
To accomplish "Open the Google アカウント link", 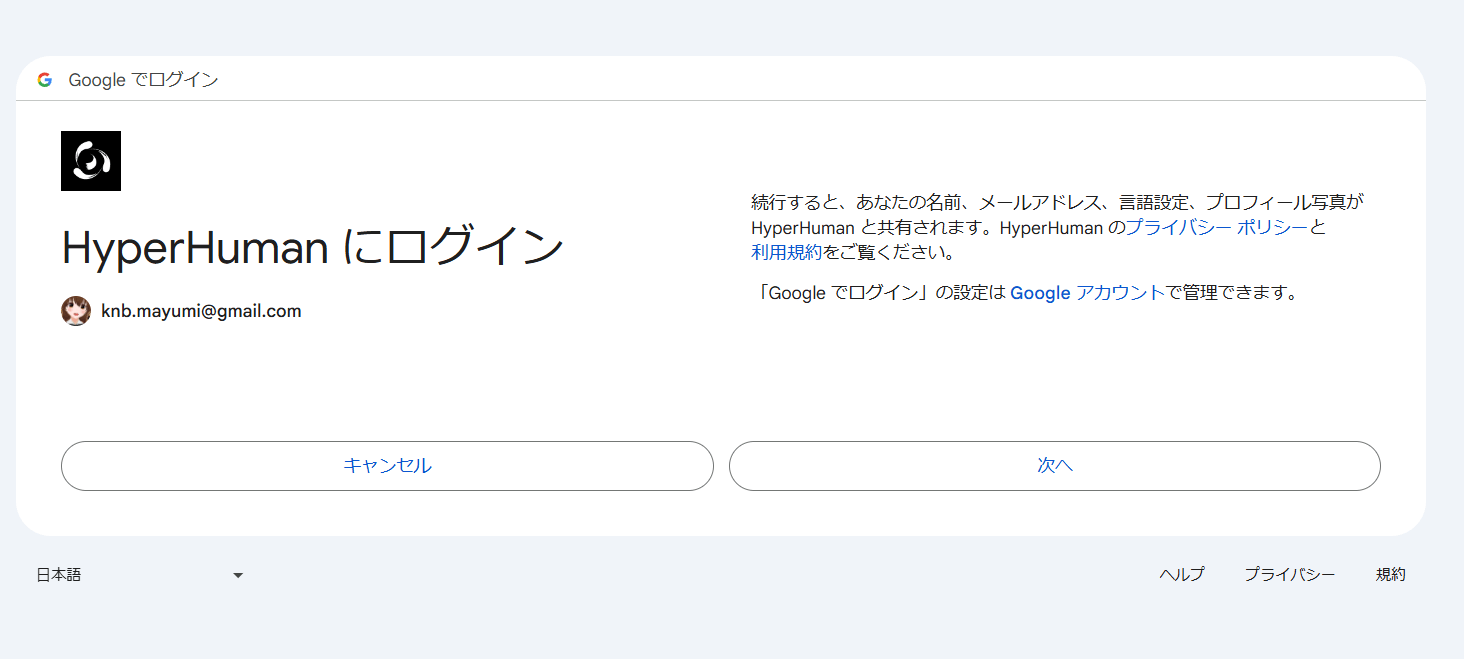I will 1087,293.
